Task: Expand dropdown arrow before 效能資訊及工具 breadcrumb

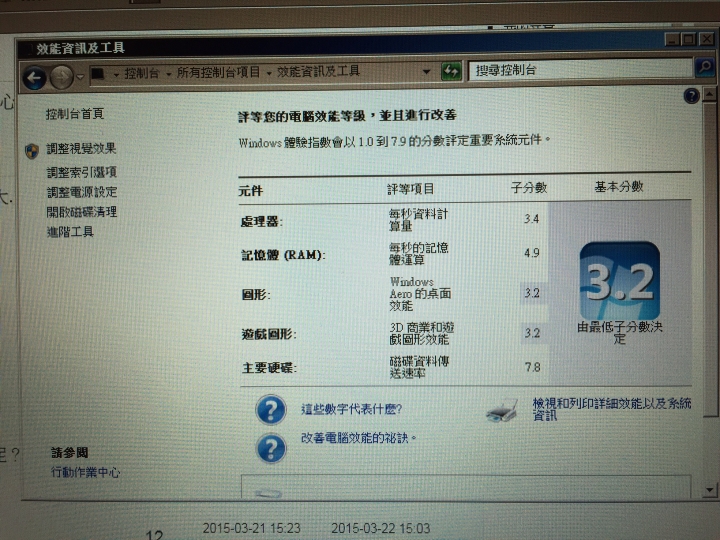Action: (x=269, y=73)
